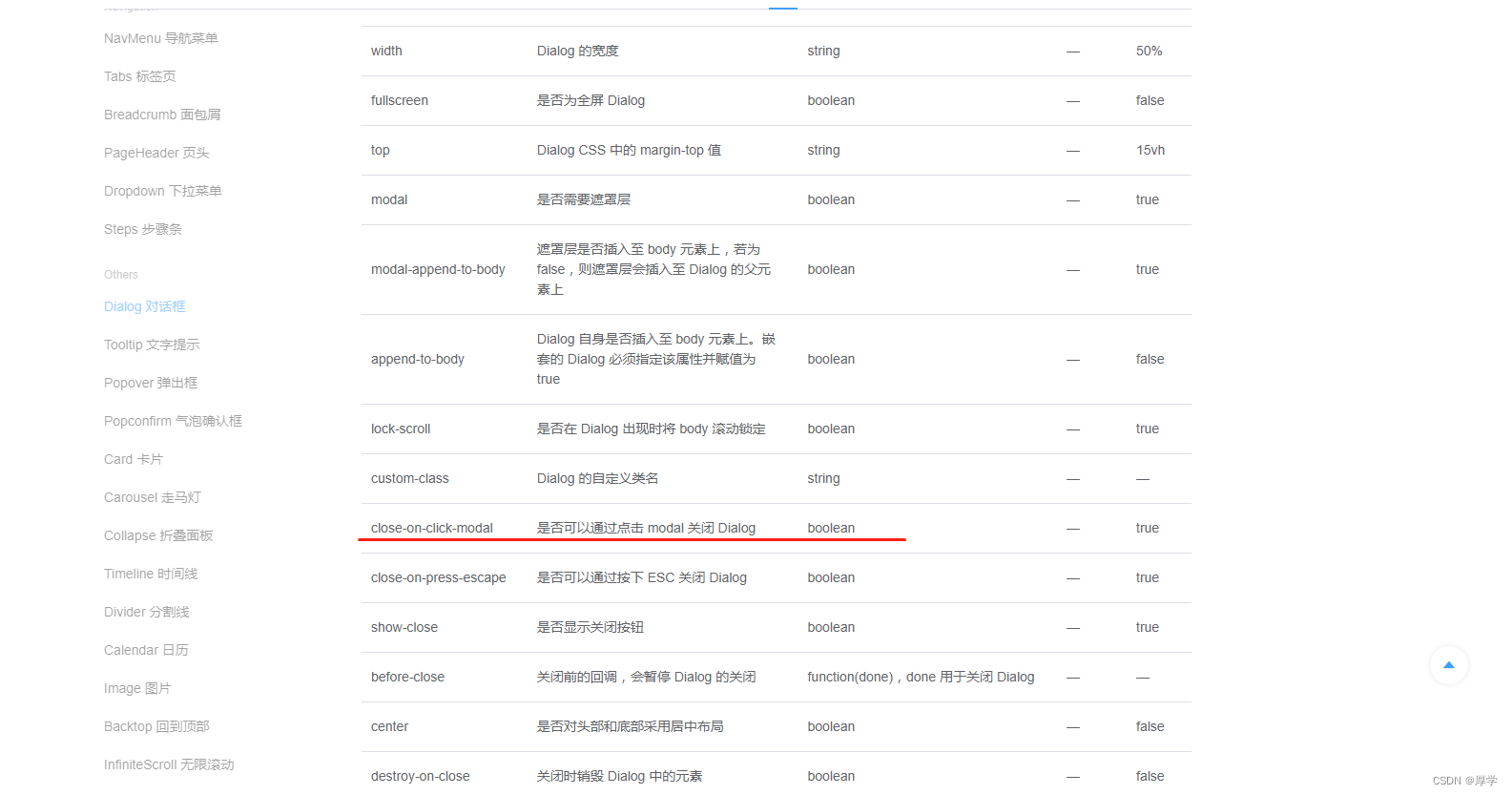The image size is (1512, 795).
Task: Select close-on-click-modal attribute text
Action: pos(432,528)
